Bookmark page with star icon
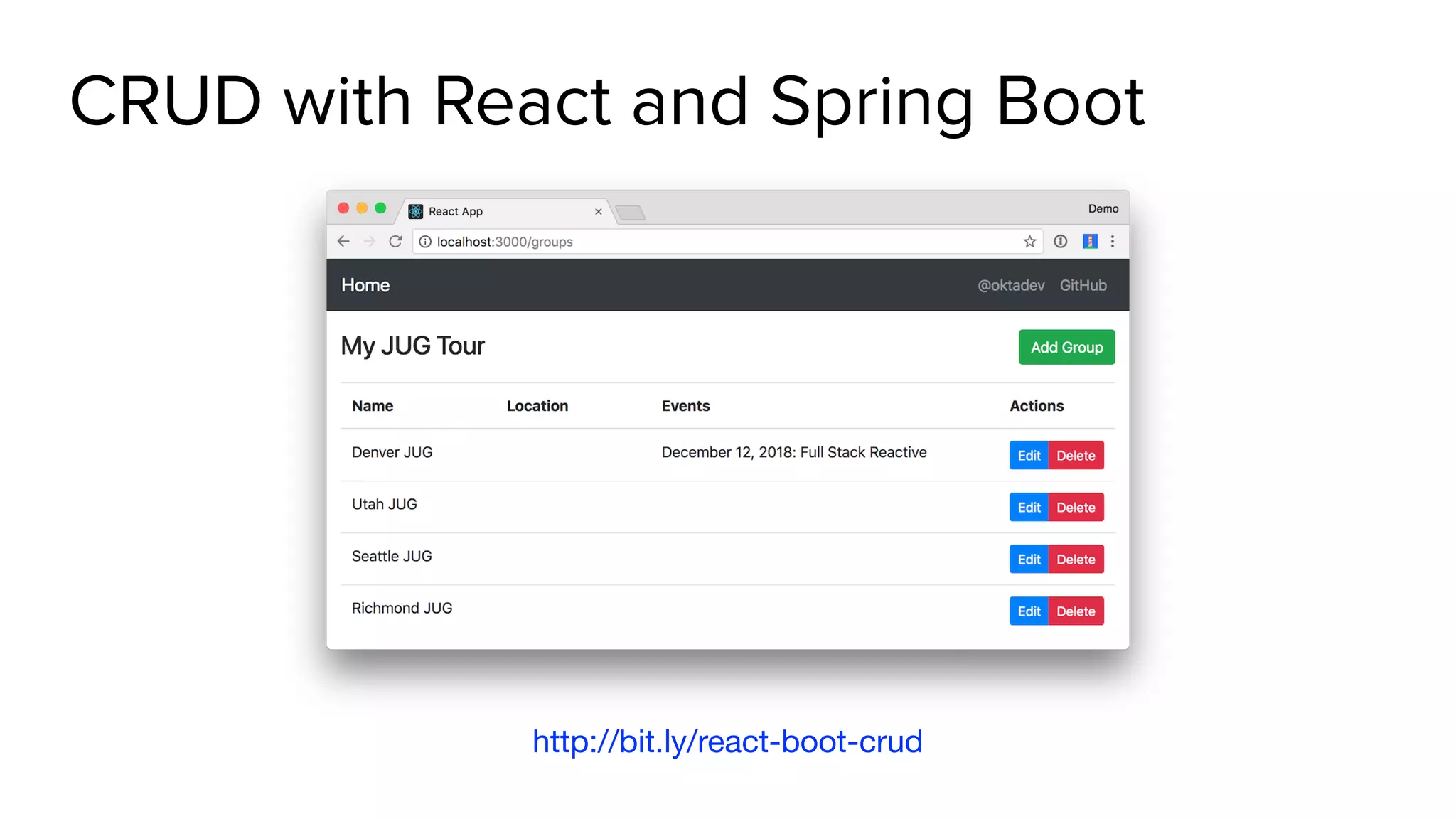This screenshot has width=1456, height=819. (1029, 242)
